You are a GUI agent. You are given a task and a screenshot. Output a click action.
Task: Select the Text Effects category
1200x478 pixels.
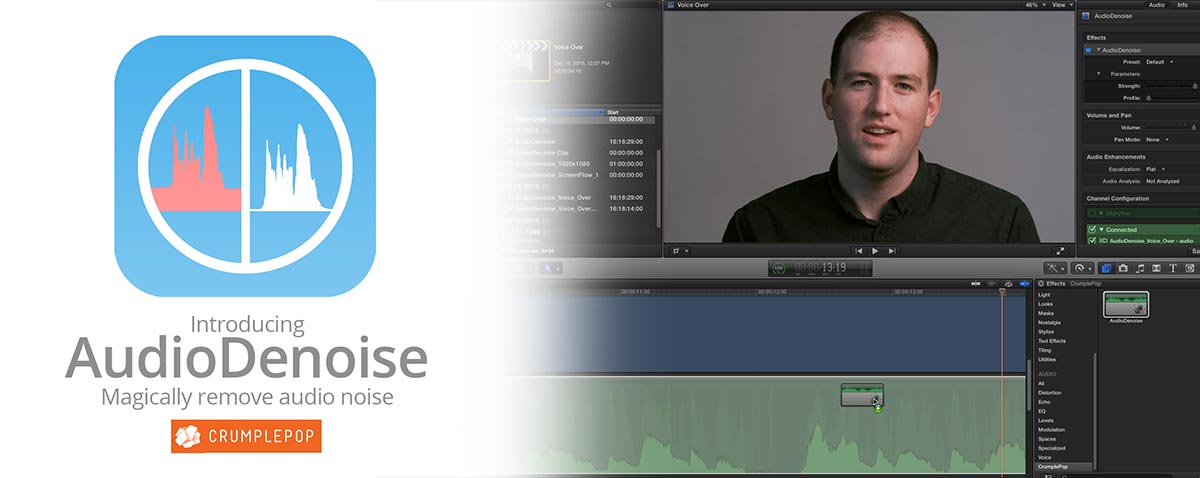point(1051,341)
